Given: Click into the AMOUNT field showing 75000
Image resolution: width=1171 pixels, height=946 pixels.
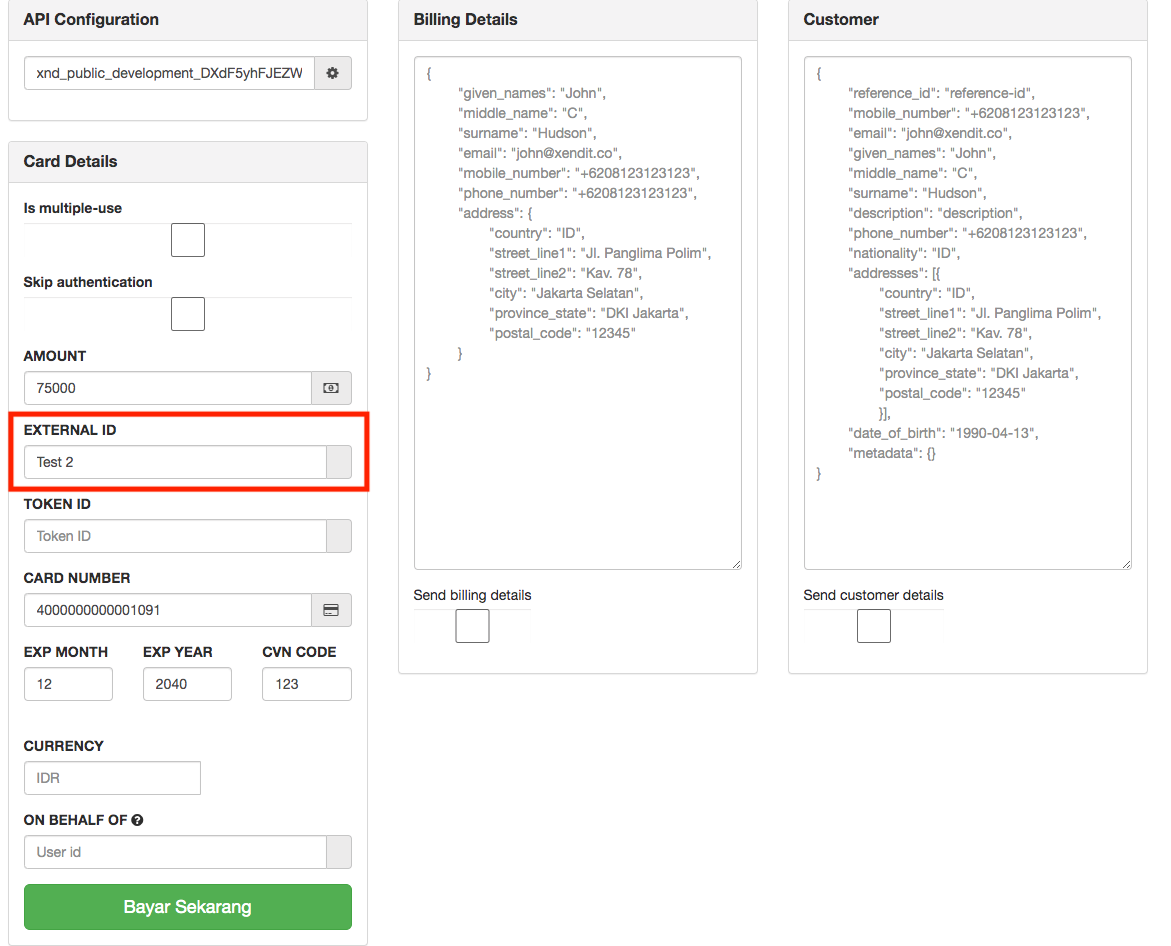Looking at the screenshot, I should coord(168,388).
